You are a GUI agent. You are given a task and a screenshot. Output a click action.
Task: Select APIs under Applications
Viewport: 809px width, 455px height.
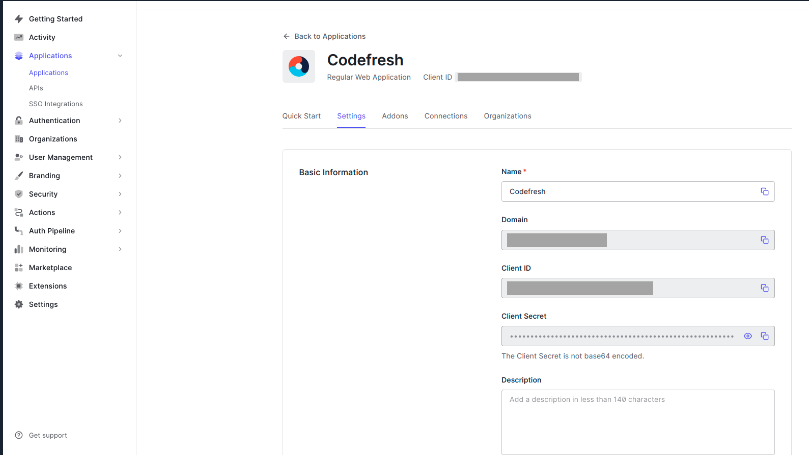[x=36, y=88]
